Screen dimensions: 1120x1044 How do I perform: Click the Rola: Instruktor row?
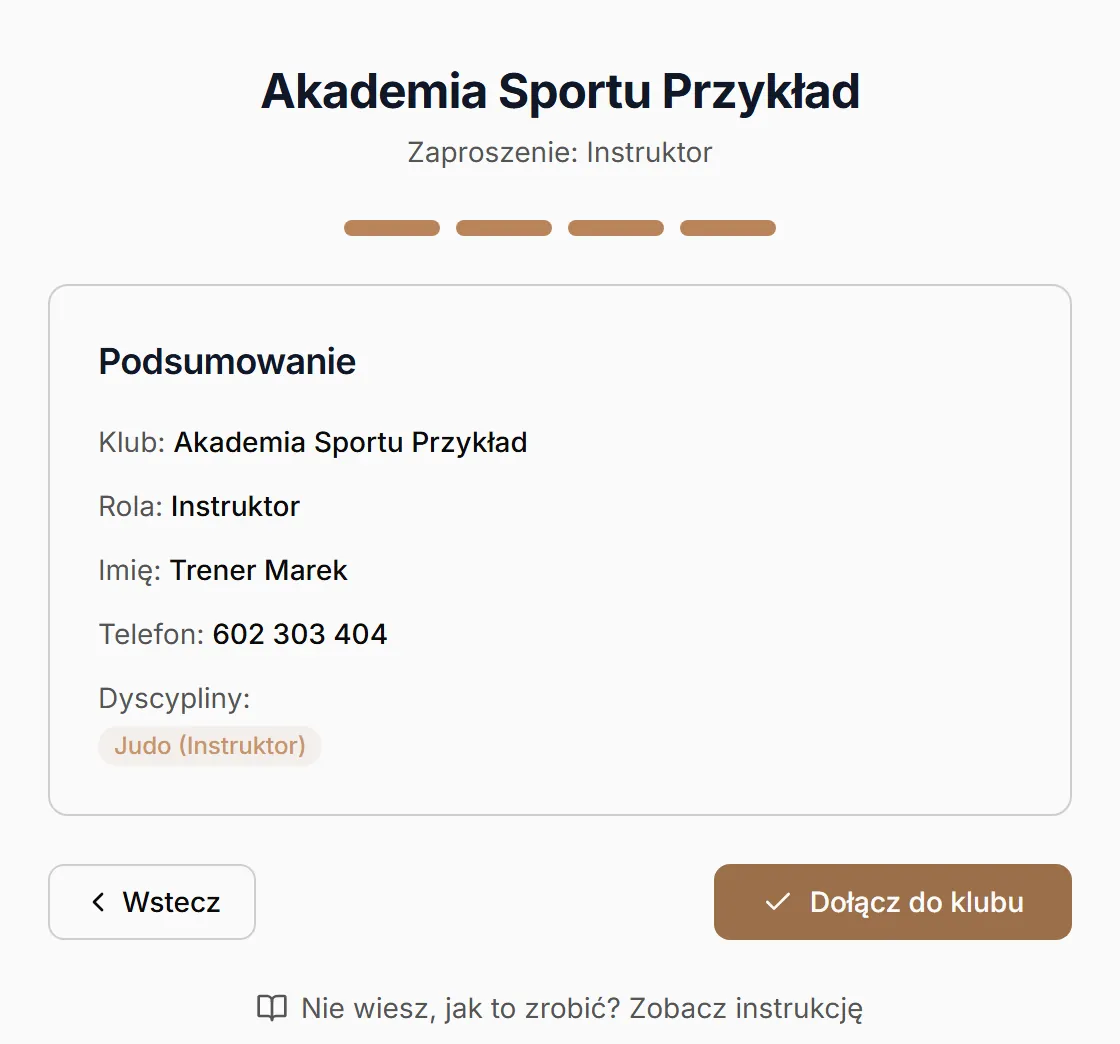click(199, 506)
